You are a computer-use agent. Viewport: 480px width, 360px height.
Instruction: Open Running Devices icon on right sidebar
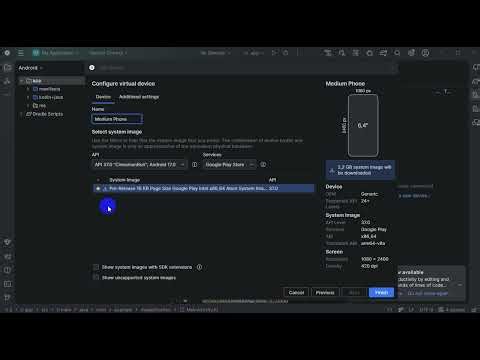click(x=476, y=108)
